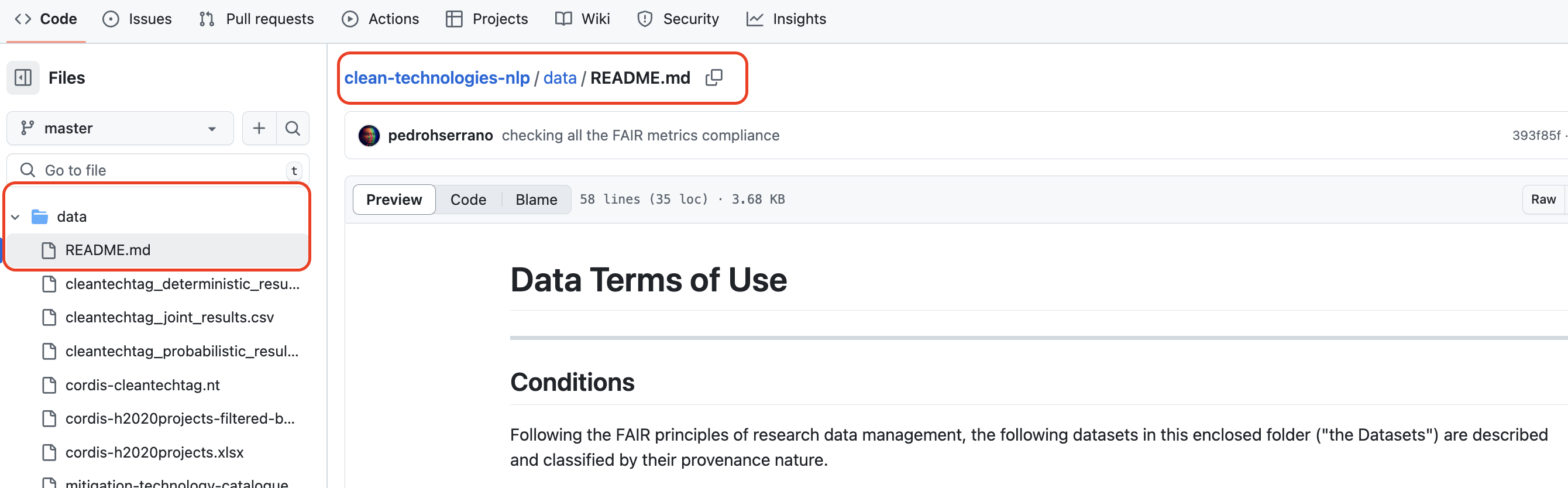The height and width of the screenshot is (488, 1568).
Task: Switch to Code view
Action: [468, 200]
